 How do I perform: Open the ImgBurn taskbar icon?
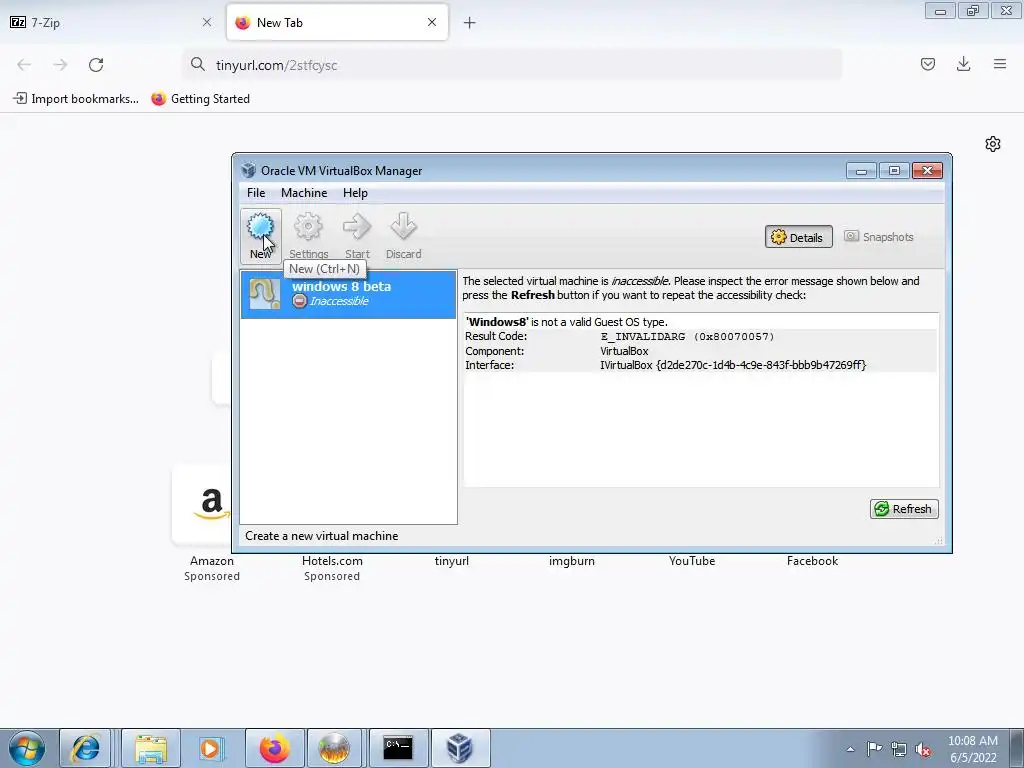point(334,748)
